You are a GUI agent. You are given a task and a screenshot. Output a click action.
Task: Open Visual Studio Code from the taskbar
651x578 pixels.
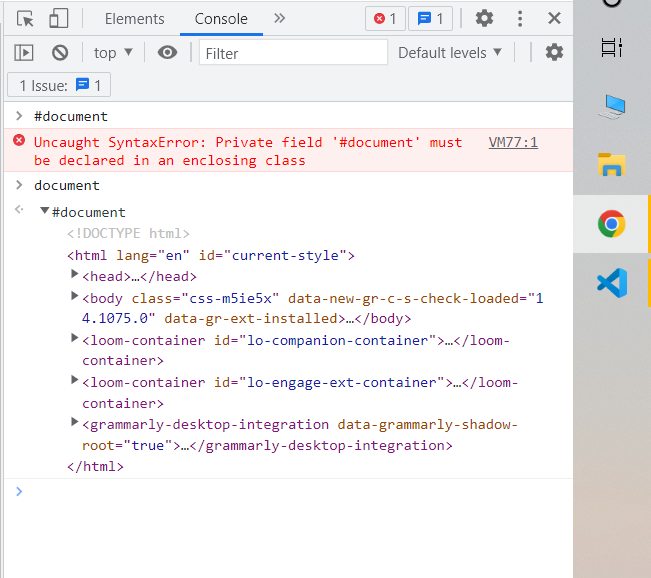point(612,283)
